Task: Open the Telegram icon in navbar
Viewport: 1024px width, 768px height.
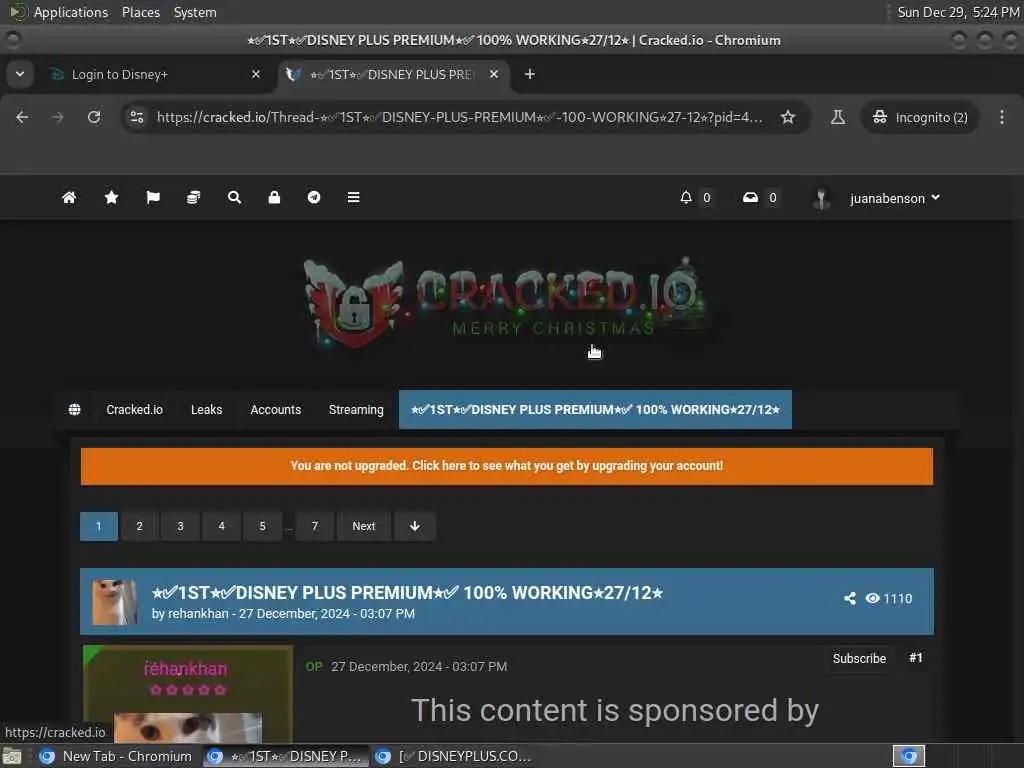Action: (314, 197)
